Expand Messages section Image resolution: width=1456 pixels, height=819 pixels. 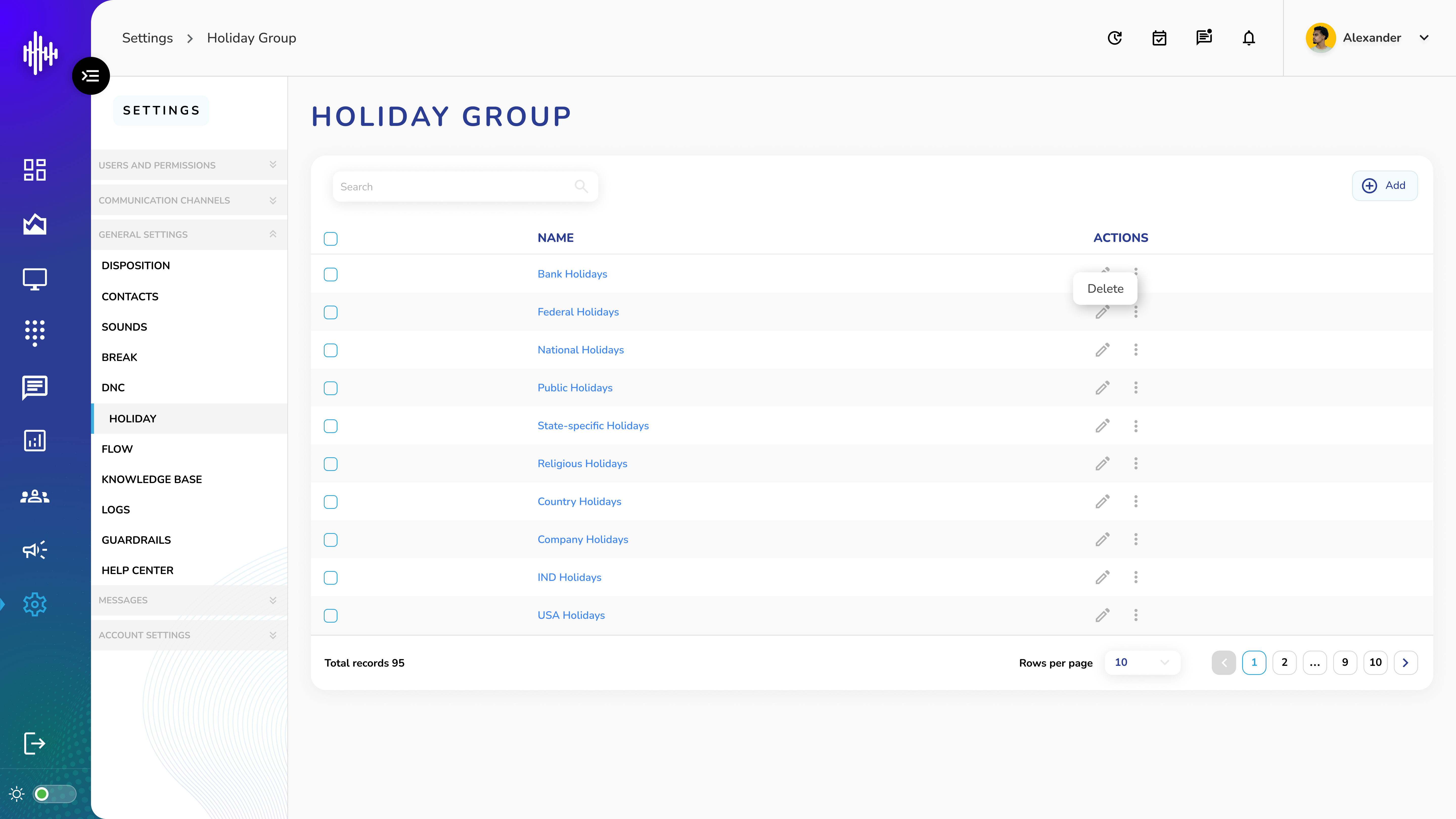click(189, 600)
